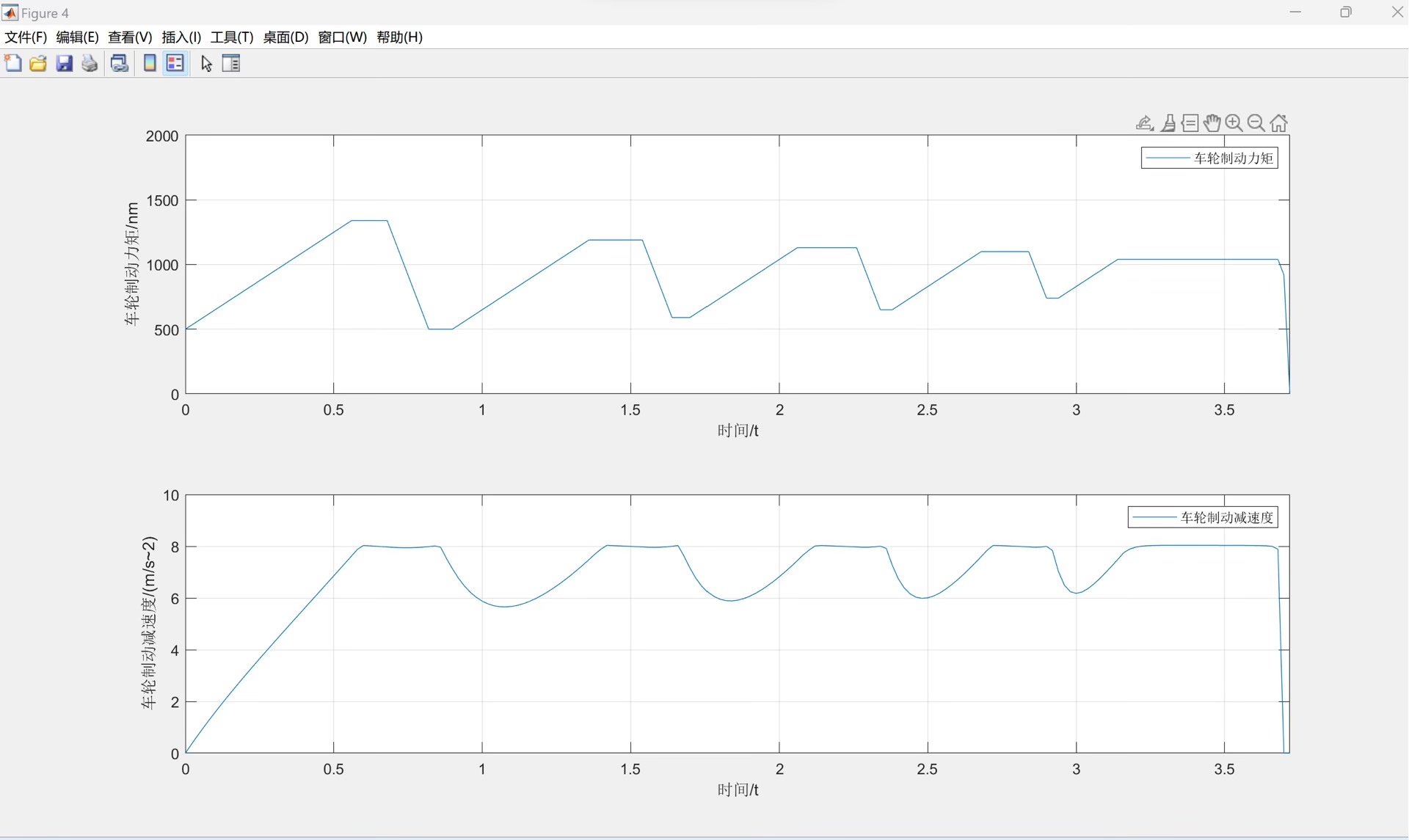Toggle the Edit Plot arrow tool
Screen dimensions: 1409x840
[206, 64]
